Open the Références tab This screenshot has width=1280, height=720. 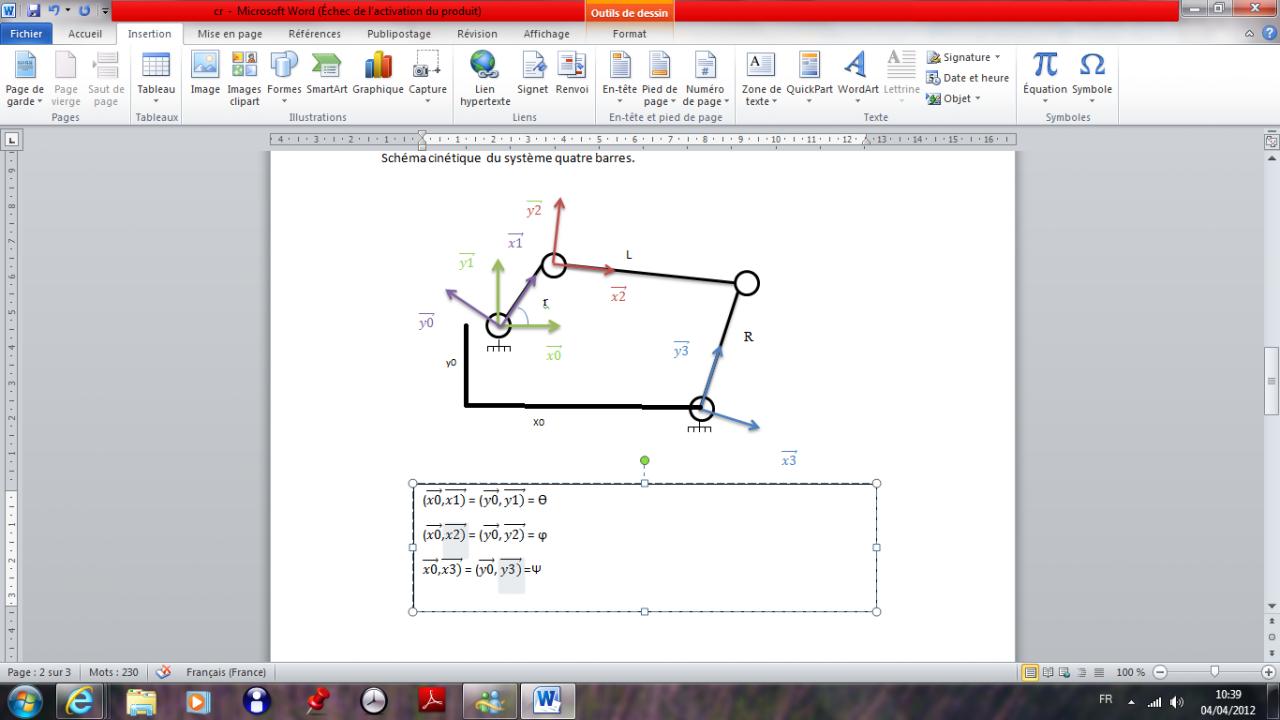pos(315,34)
